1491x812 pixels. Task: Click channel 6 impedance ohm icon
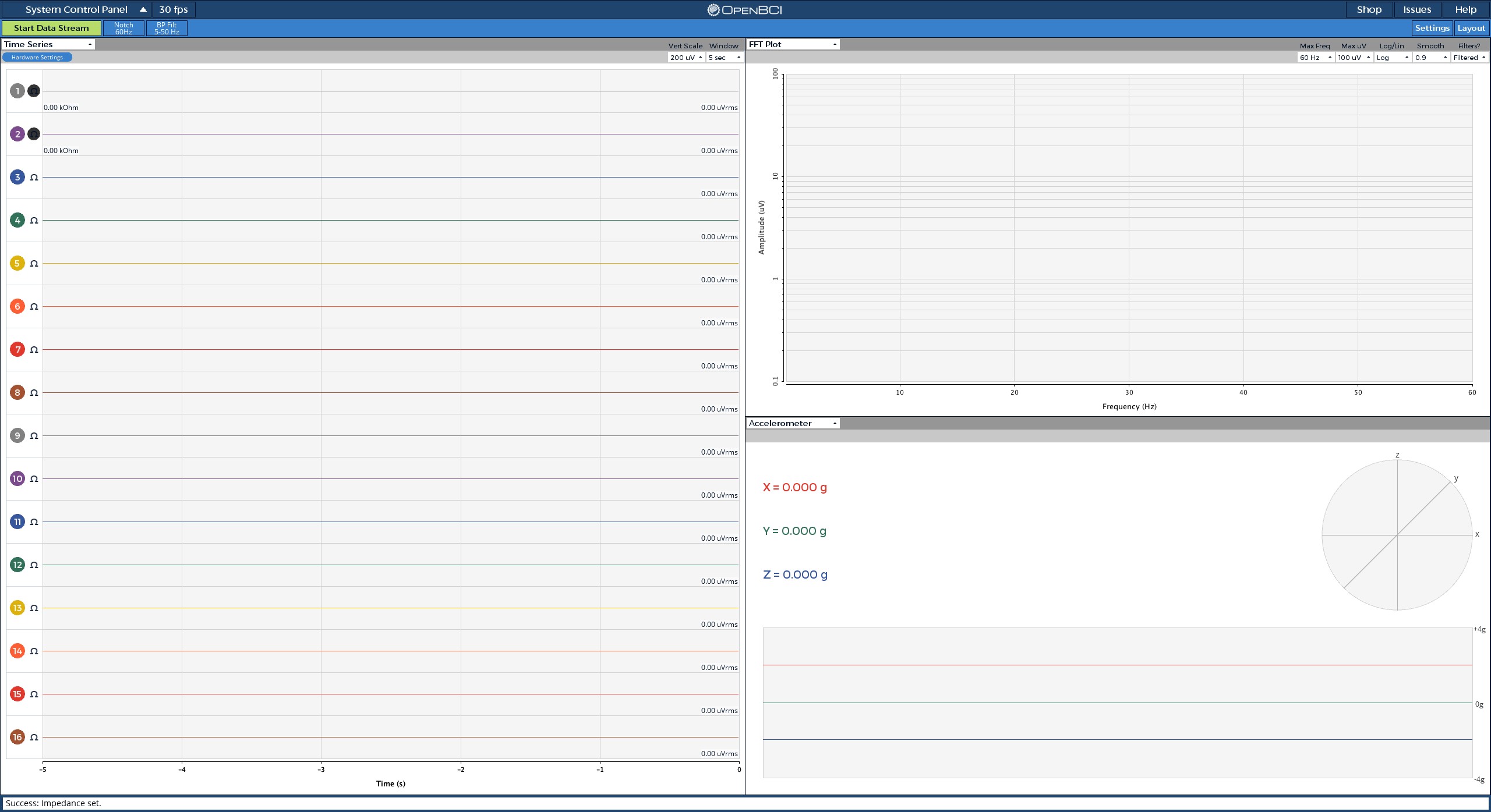tap(34, 306)
